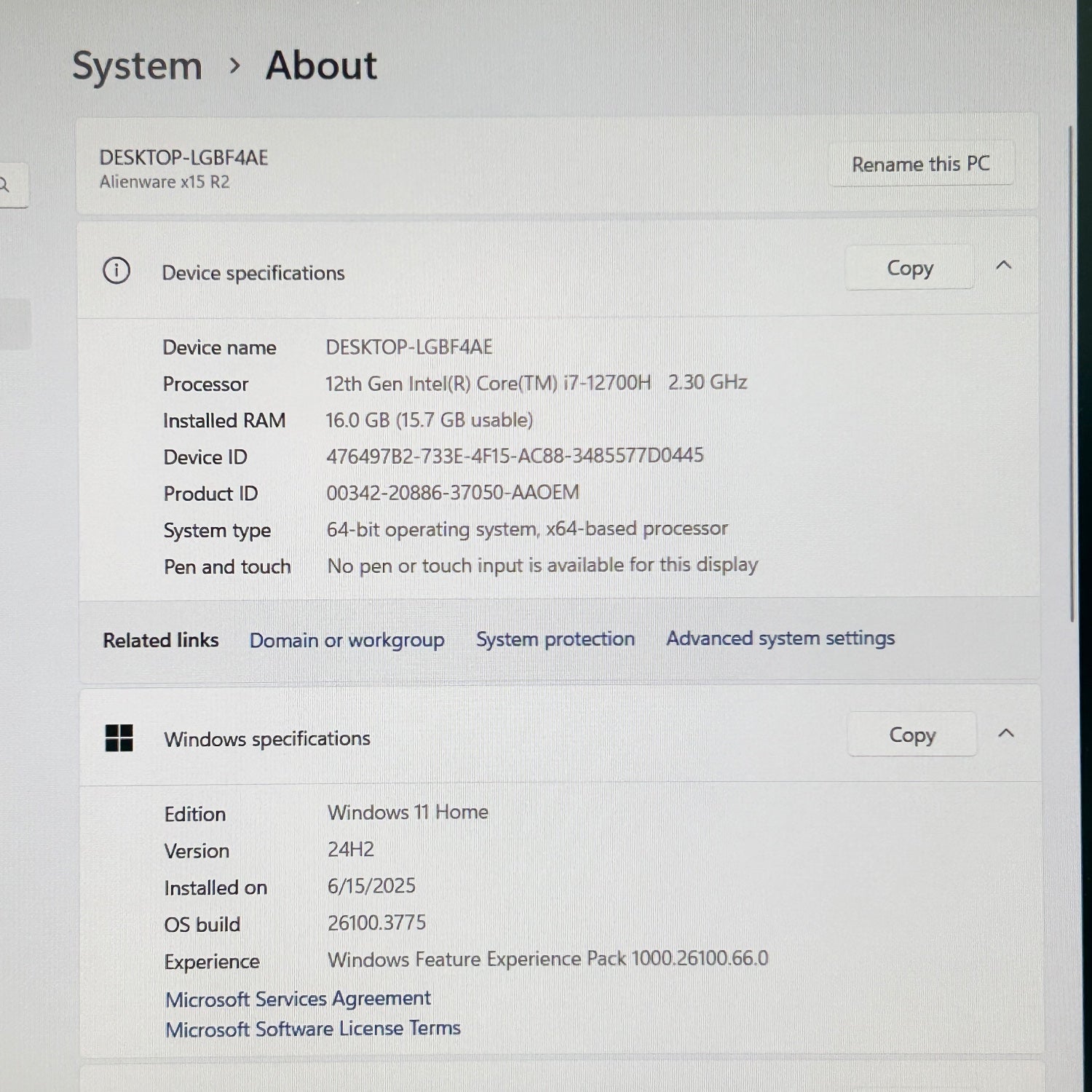Click the Windows logo icon
1092x1092 pixels.
tap(119, 737)
